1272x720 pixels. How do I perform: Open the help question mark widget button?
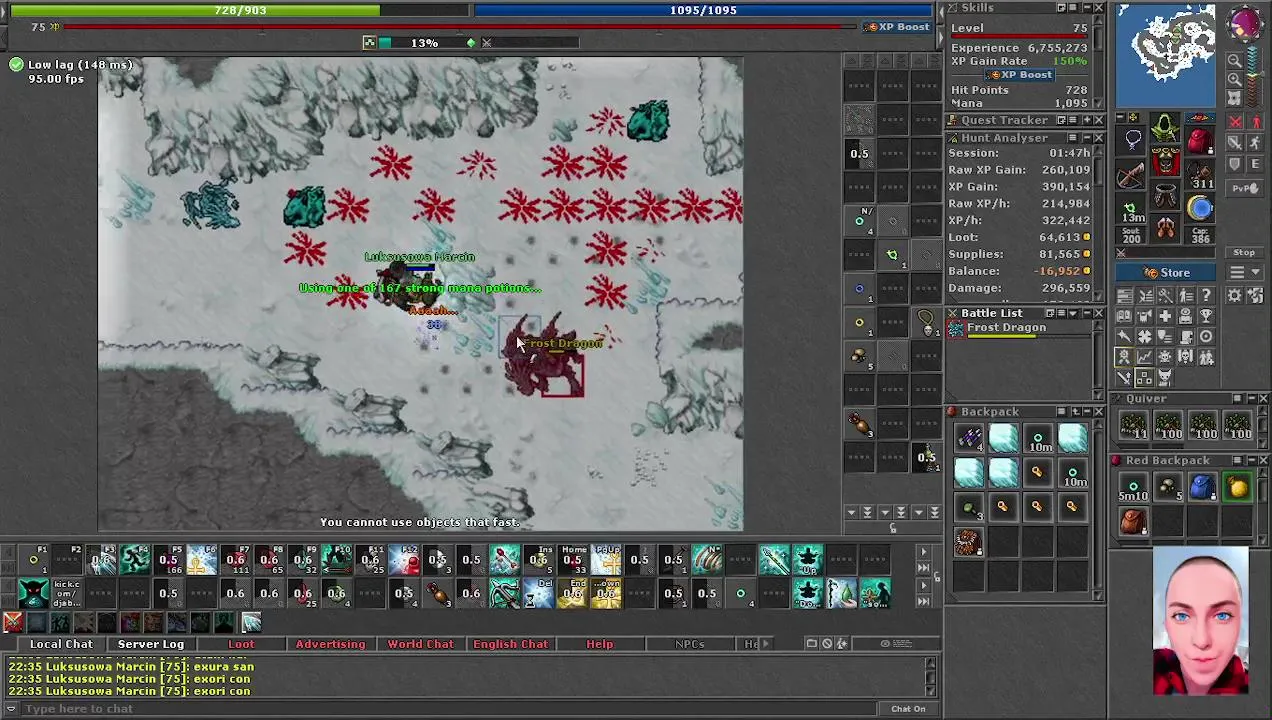1207,294
